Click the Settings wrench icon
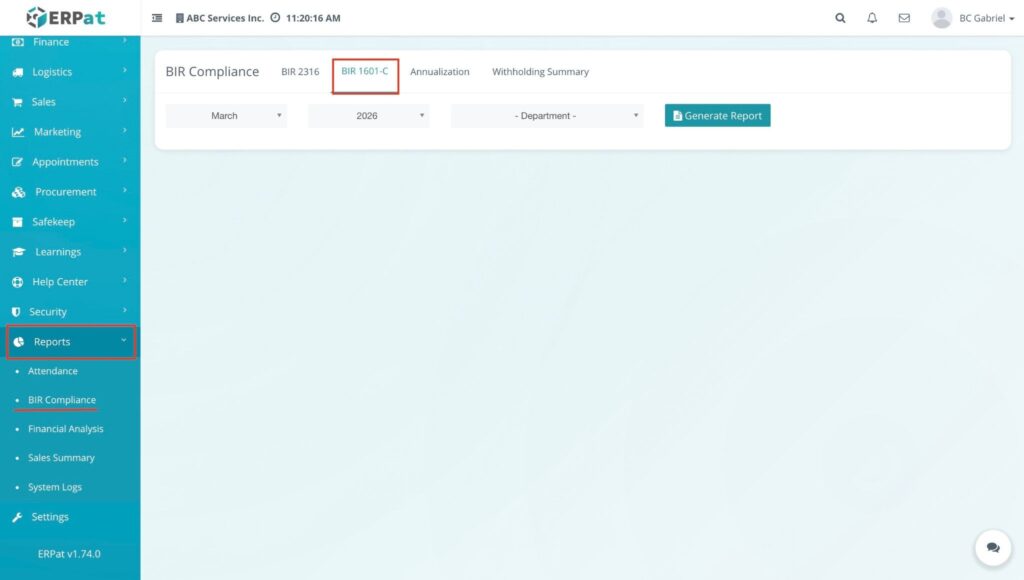Screen dimensions: 1024x580 click(x=17, y=517)
